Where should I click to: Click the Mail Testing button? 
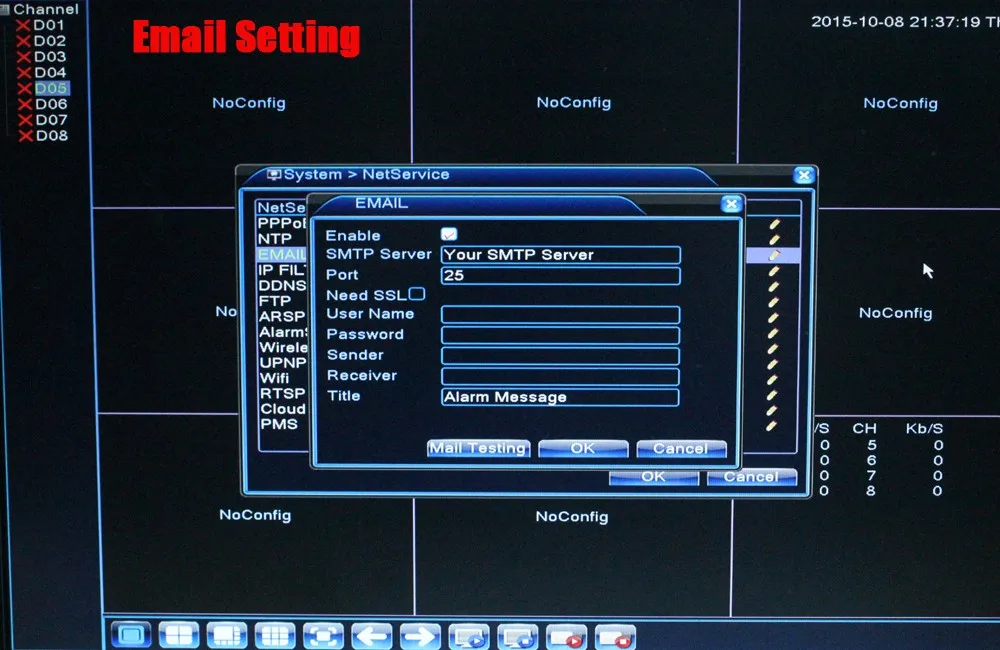coord(478,448)
